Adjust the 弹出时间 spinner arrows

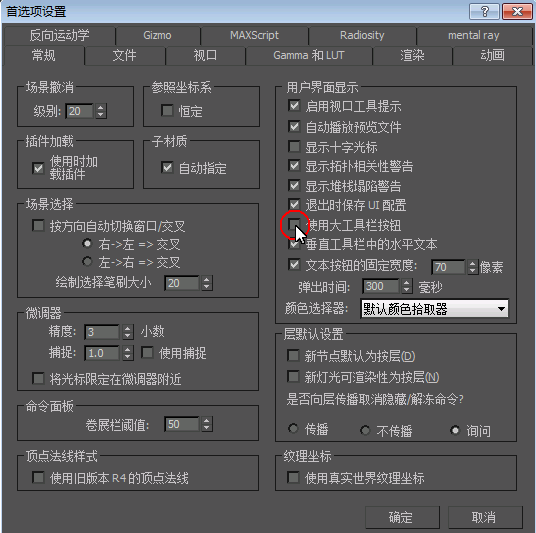[406, 286]
